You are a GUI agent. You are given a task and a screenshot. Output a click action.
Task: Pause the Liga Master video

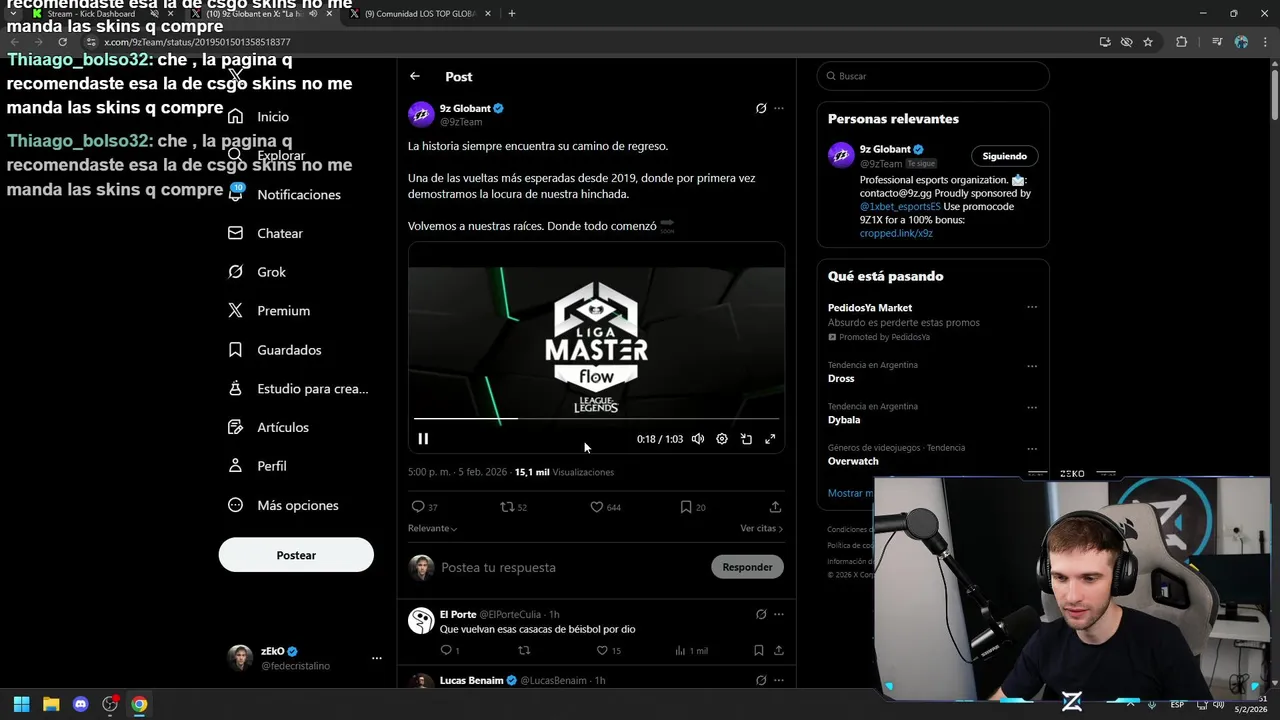pyautogui.click(x=423, y=439)
